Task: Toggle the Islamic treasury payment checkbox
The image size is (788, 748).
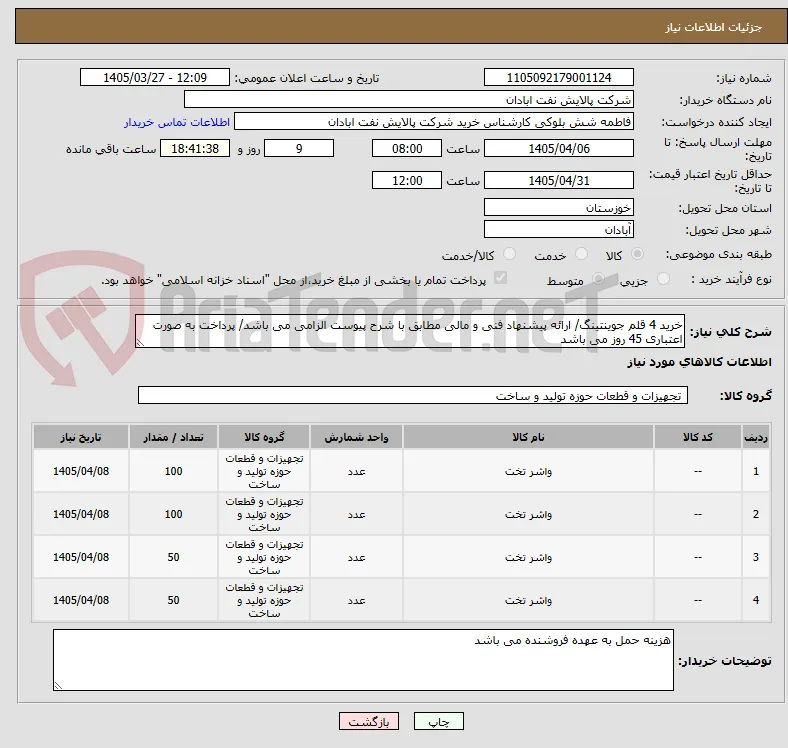Action: pos(501,278)
